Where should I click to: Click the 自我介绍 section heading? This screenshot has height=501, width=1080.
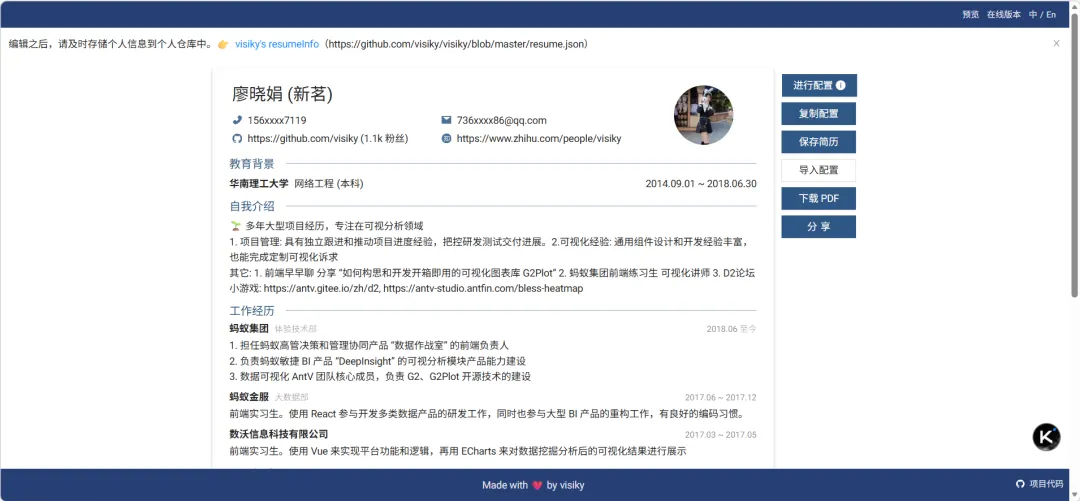252,206
